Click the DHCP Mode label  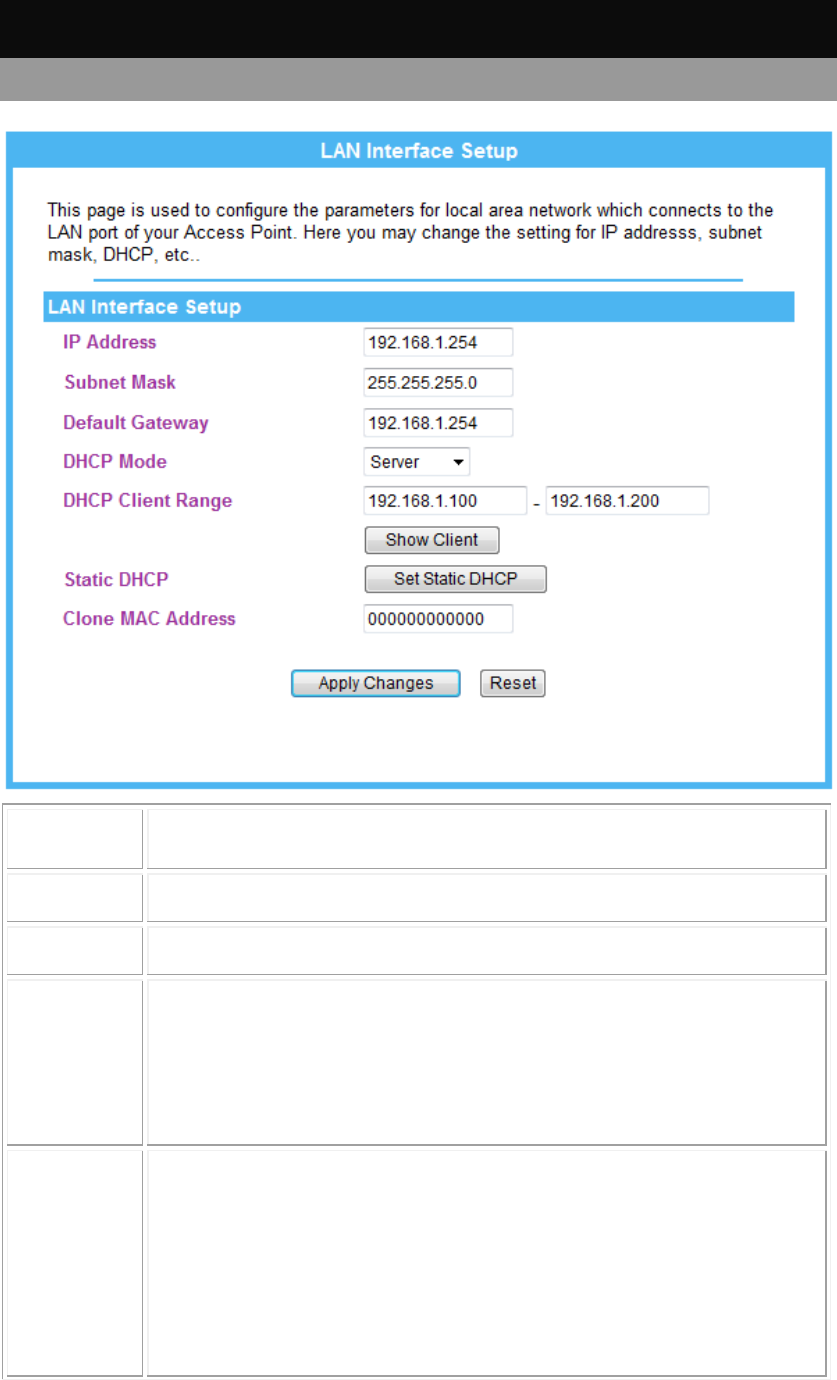(x=115, y=462)
